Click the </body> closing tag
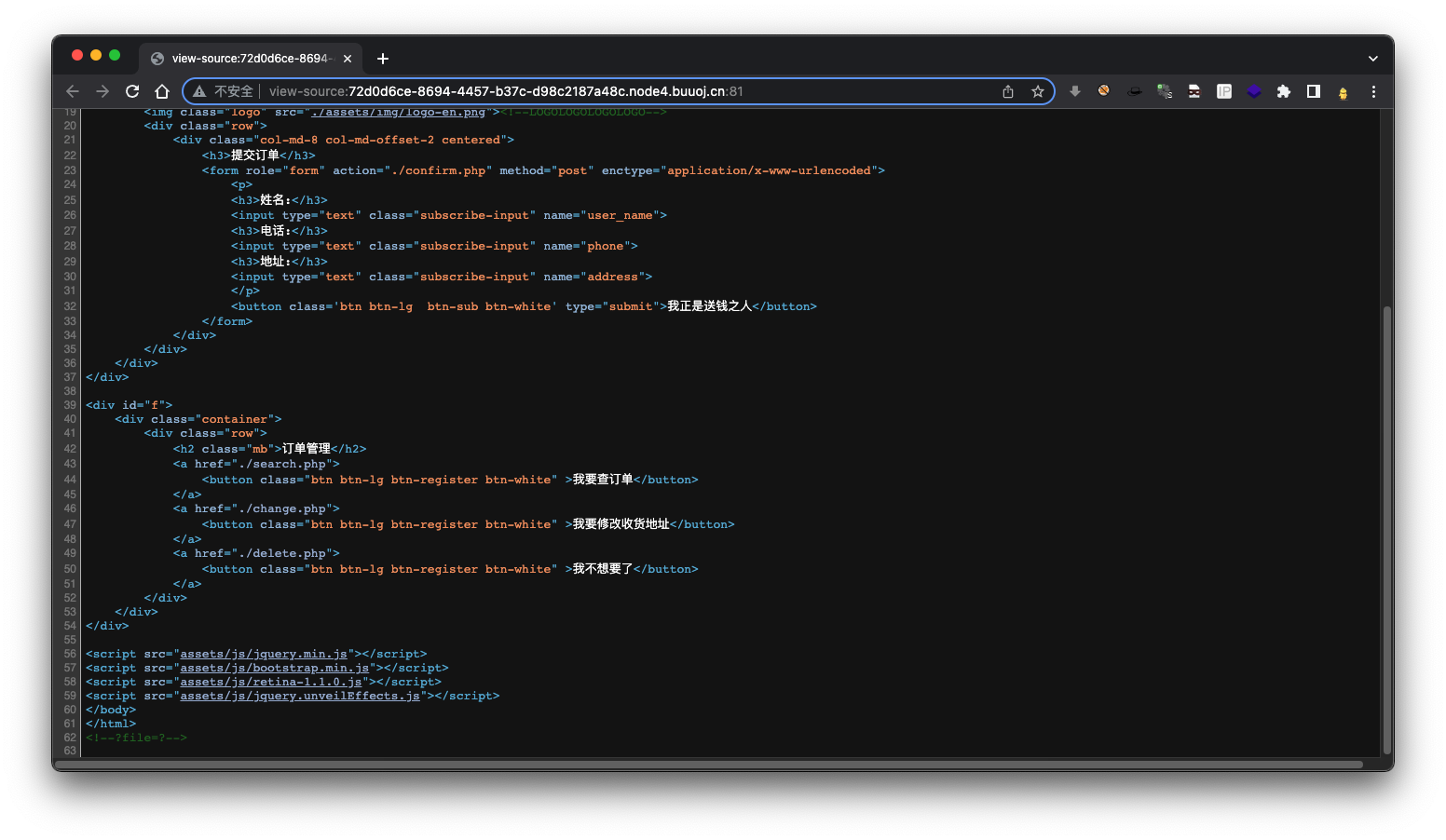1446x840 pixels. coord(111,710)
